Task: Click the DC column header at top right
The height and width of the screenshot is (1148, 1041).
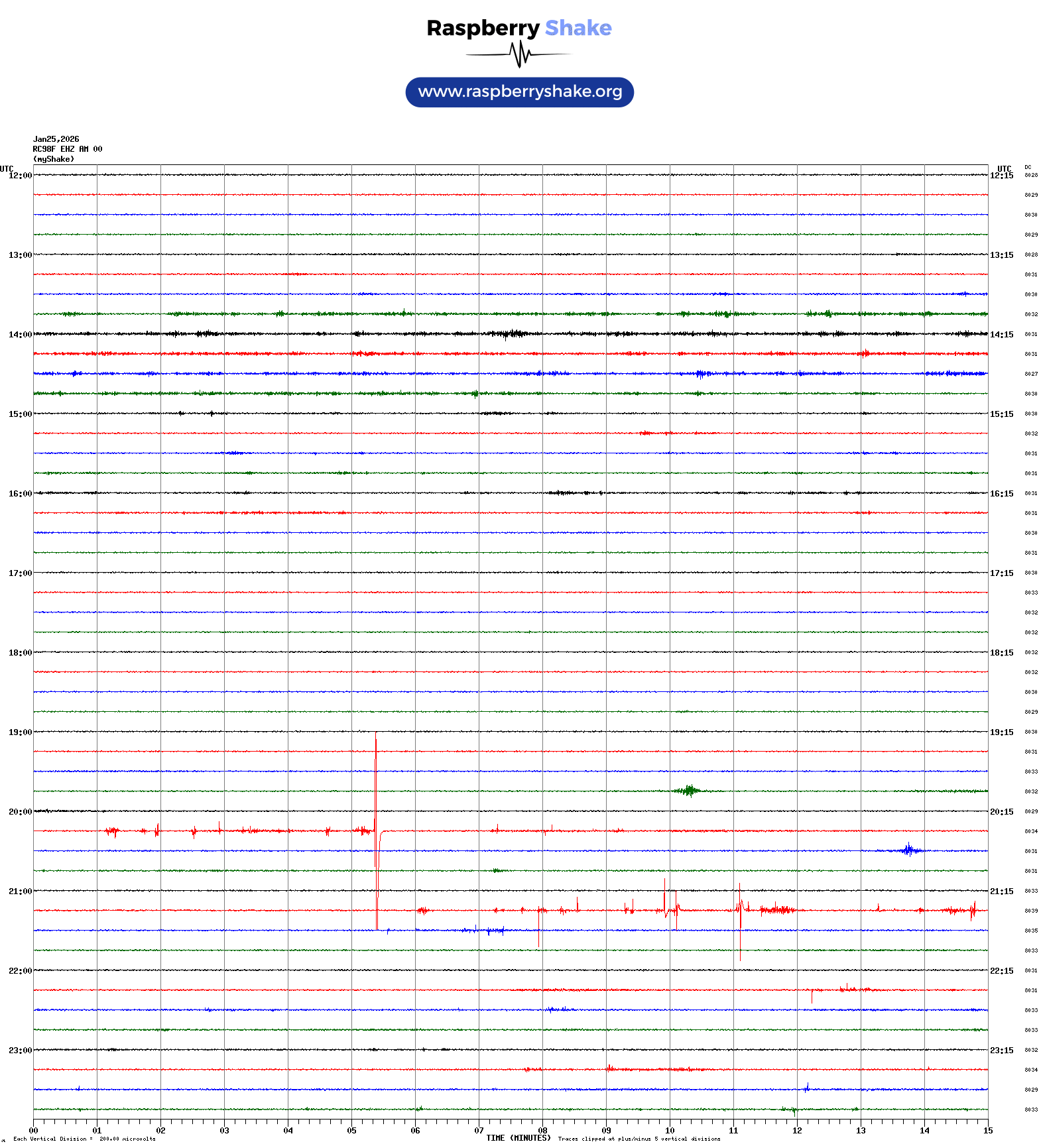Action: pyautogui.click(x=1028, y=168)
